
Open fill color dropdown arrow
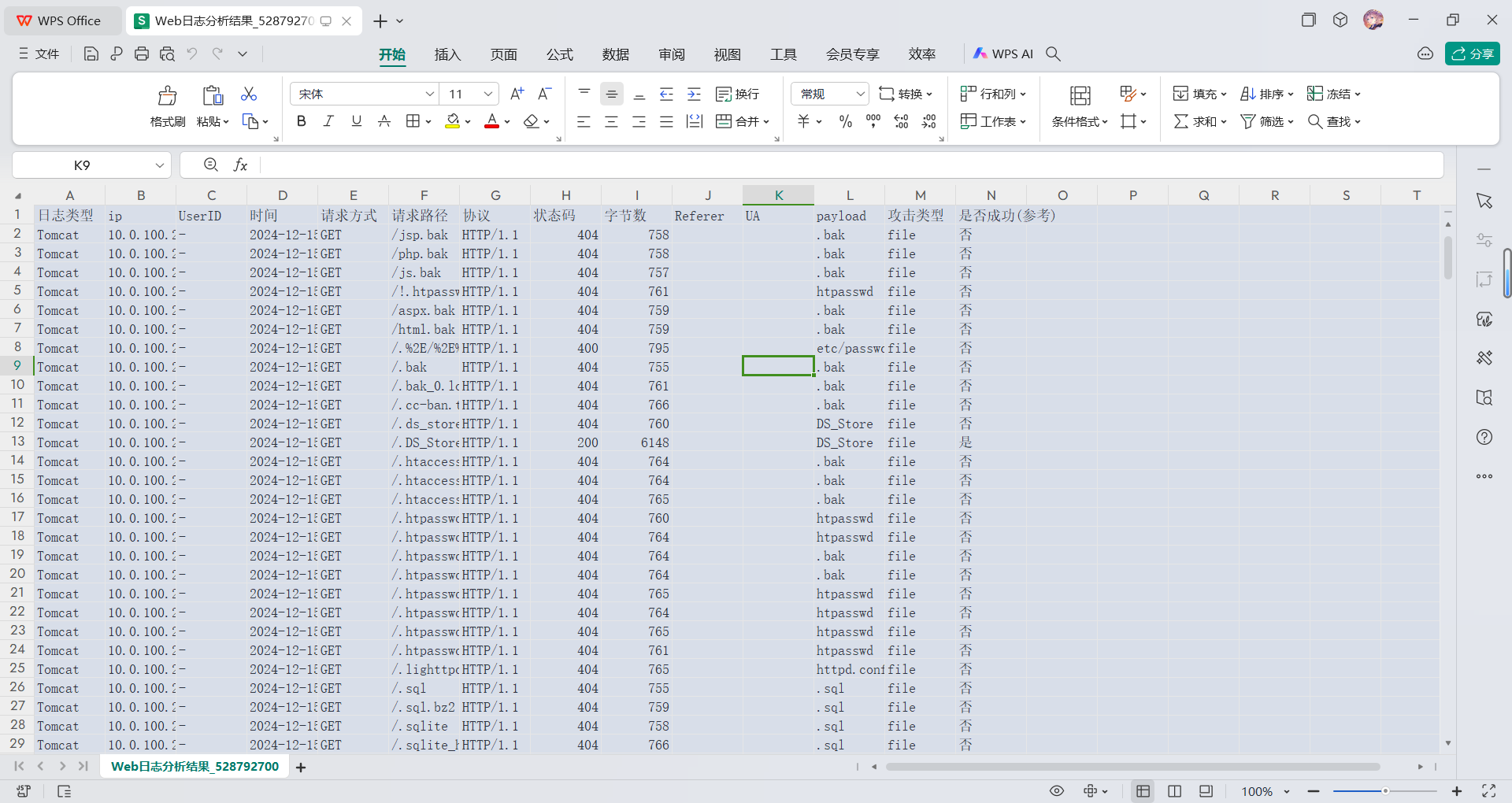pos(468,122)
